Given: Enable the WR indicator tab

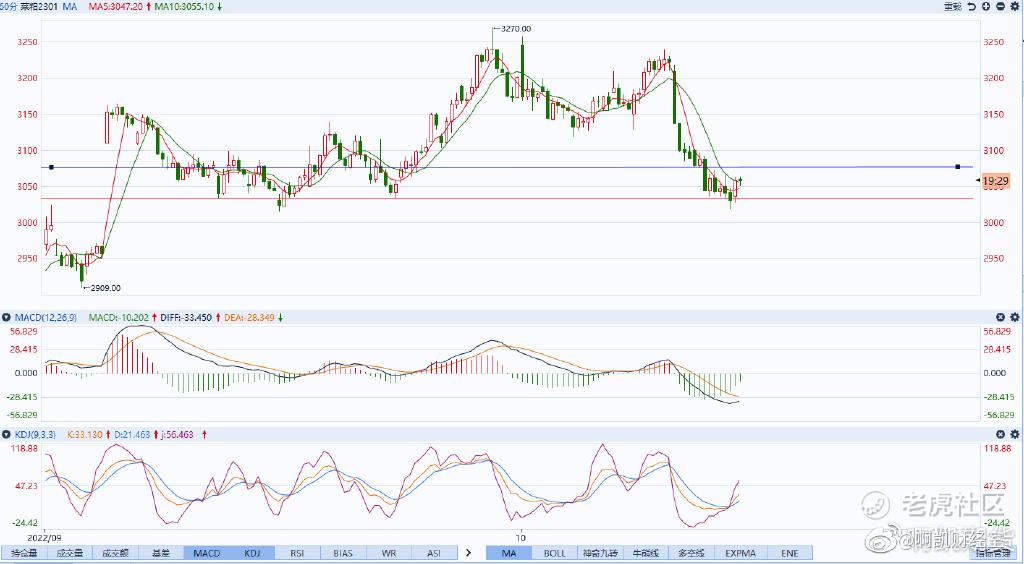Looking at the screenshot, I should (x=389, y=553).
